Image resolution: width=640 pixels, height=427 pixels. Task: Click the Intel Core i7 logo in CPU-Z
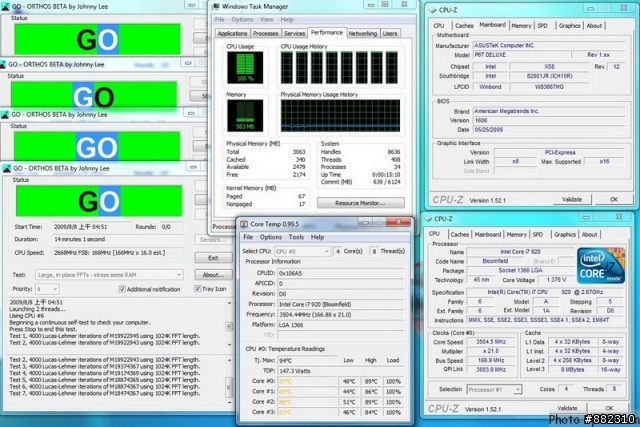[600, 266]
